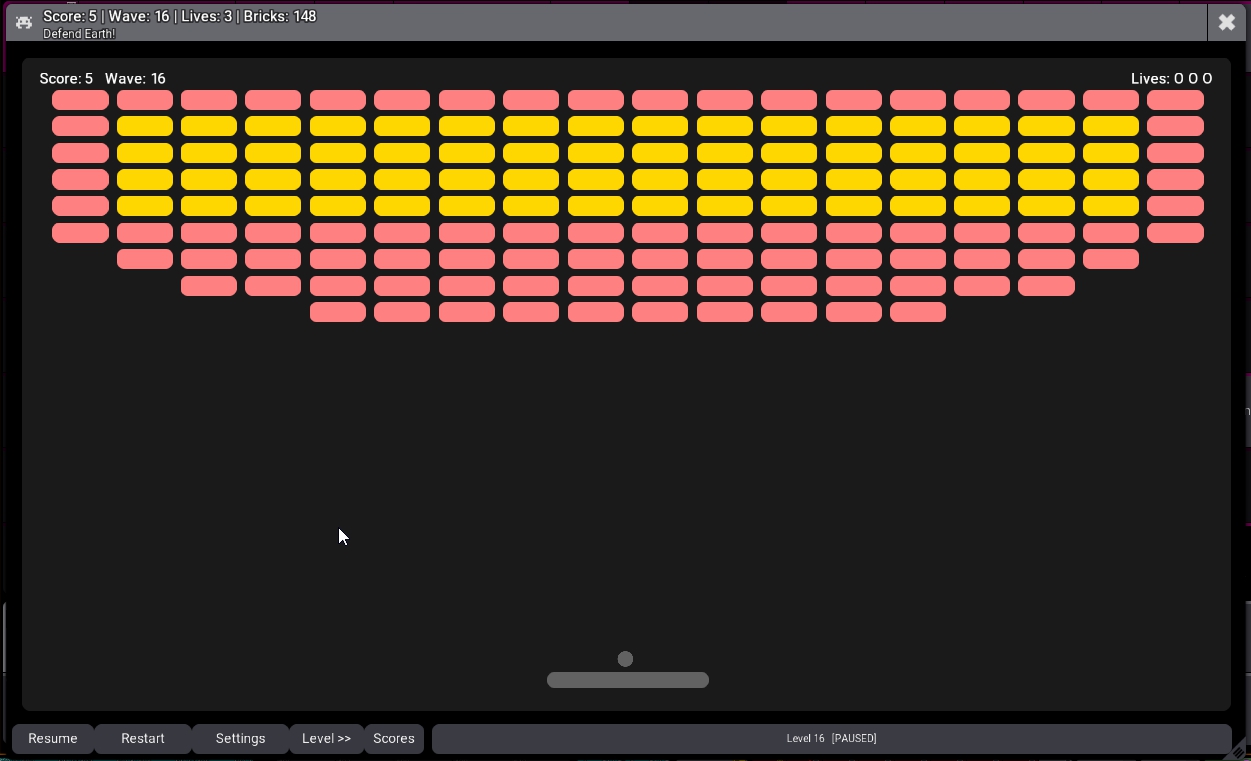Click the gray paddle bar
Viewport: 1251px width, 761px height.
point(627,680)
